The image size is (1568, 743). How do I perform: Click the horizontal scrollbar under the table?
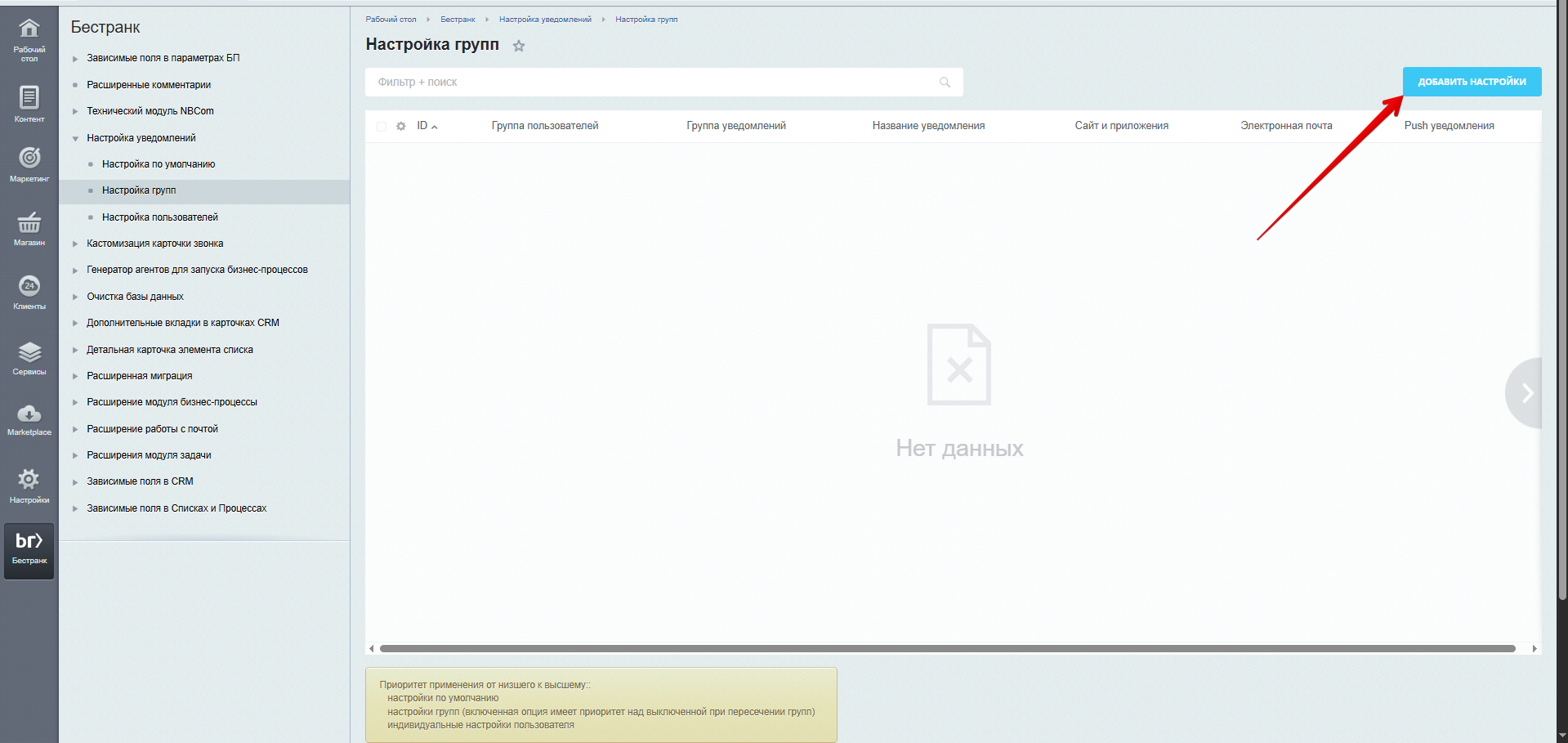pos(946,649)
